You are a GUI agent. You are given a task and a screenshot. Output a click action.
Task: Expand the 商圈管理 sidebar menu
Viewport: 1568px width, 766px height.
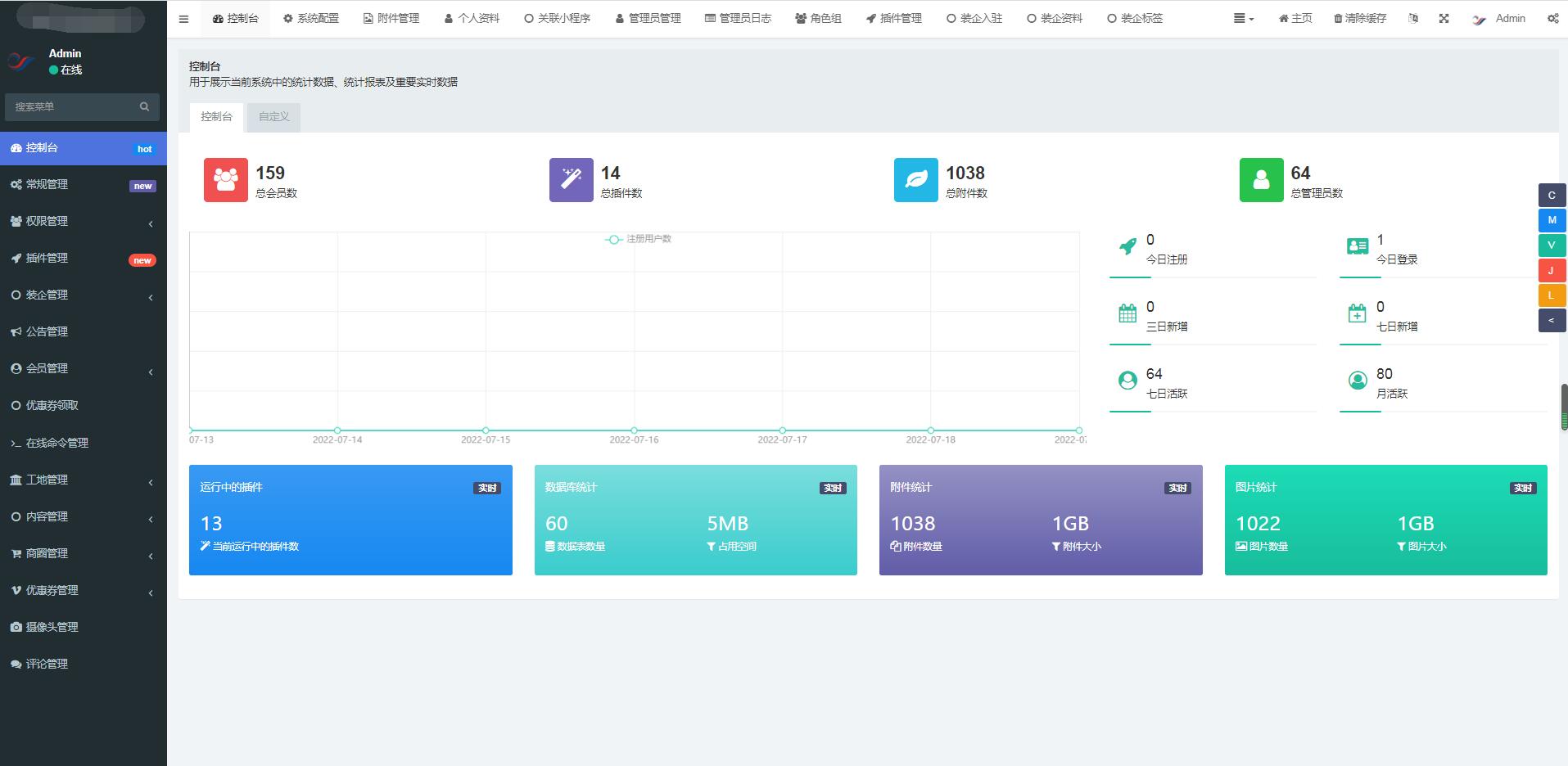pos(83,553)
